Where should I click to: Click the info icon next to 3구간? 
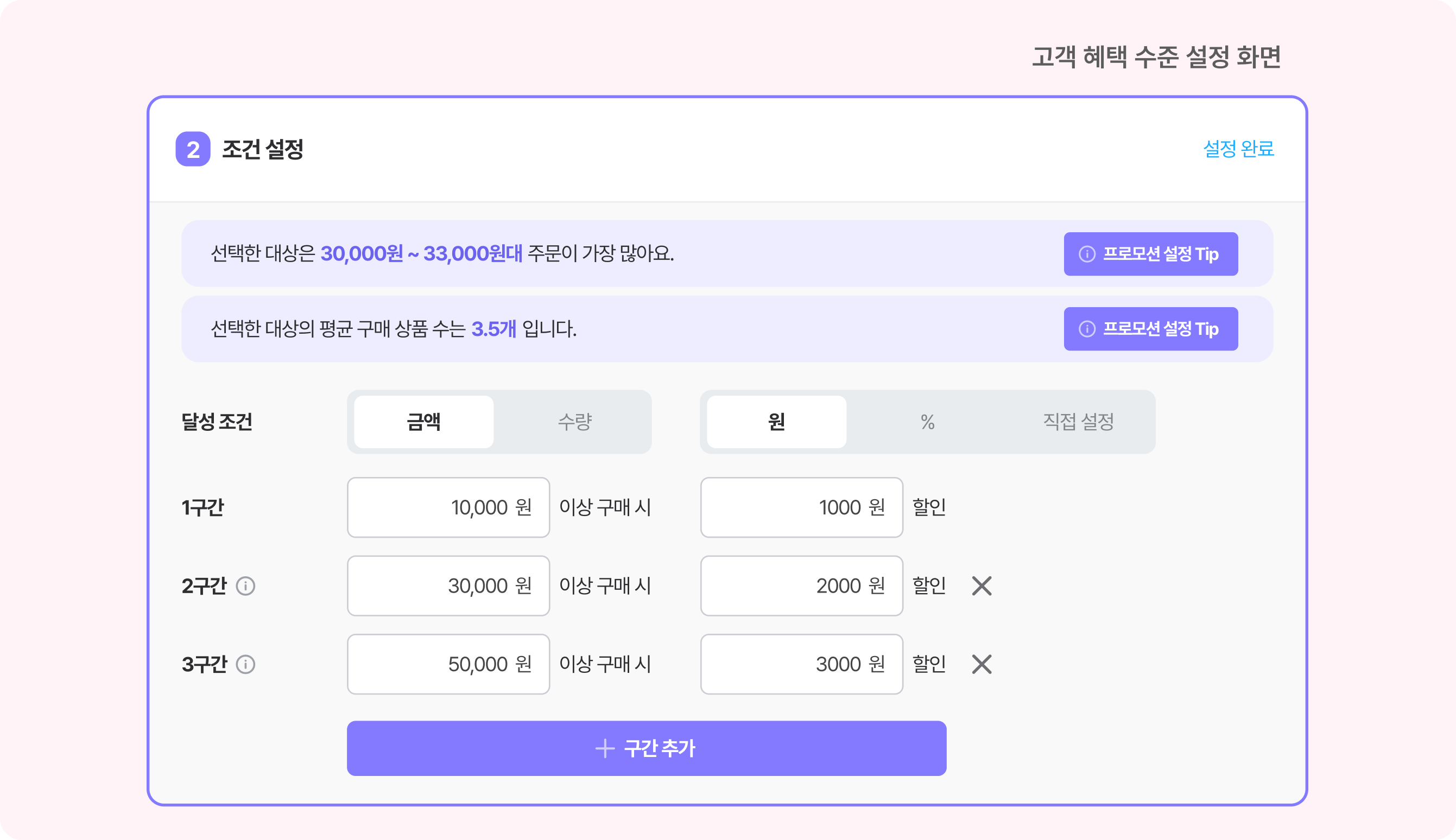click(245, 664)
